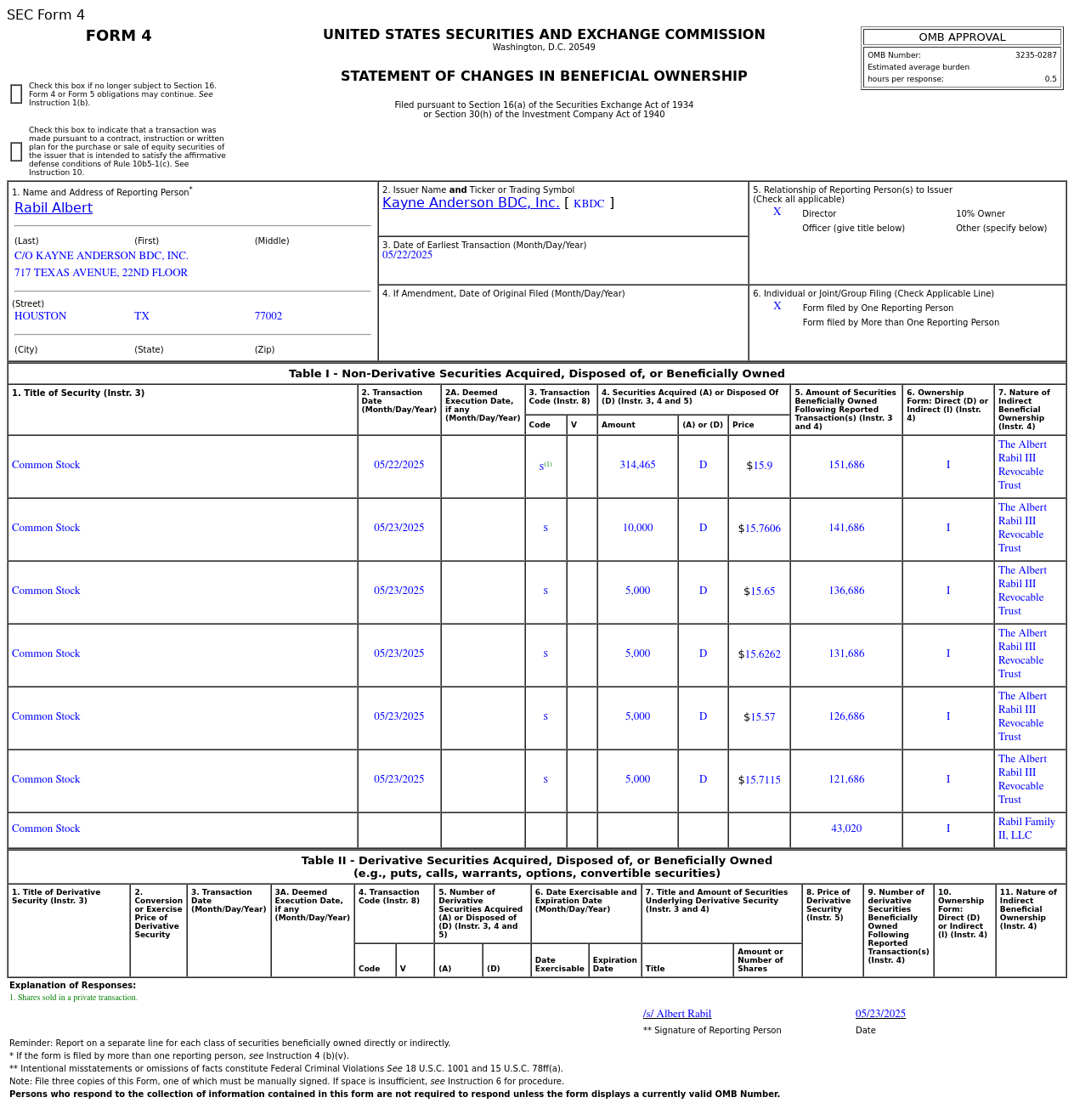Screen dimensions: 1074x1120
Task: Click the state value TX
Action: point(142,316)
